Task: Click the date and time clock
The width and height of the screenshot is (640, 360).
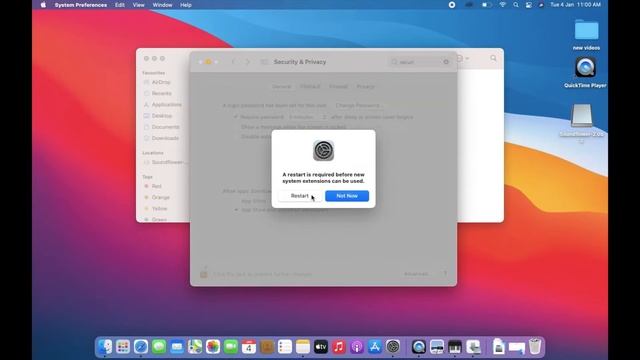Action: 576,5
